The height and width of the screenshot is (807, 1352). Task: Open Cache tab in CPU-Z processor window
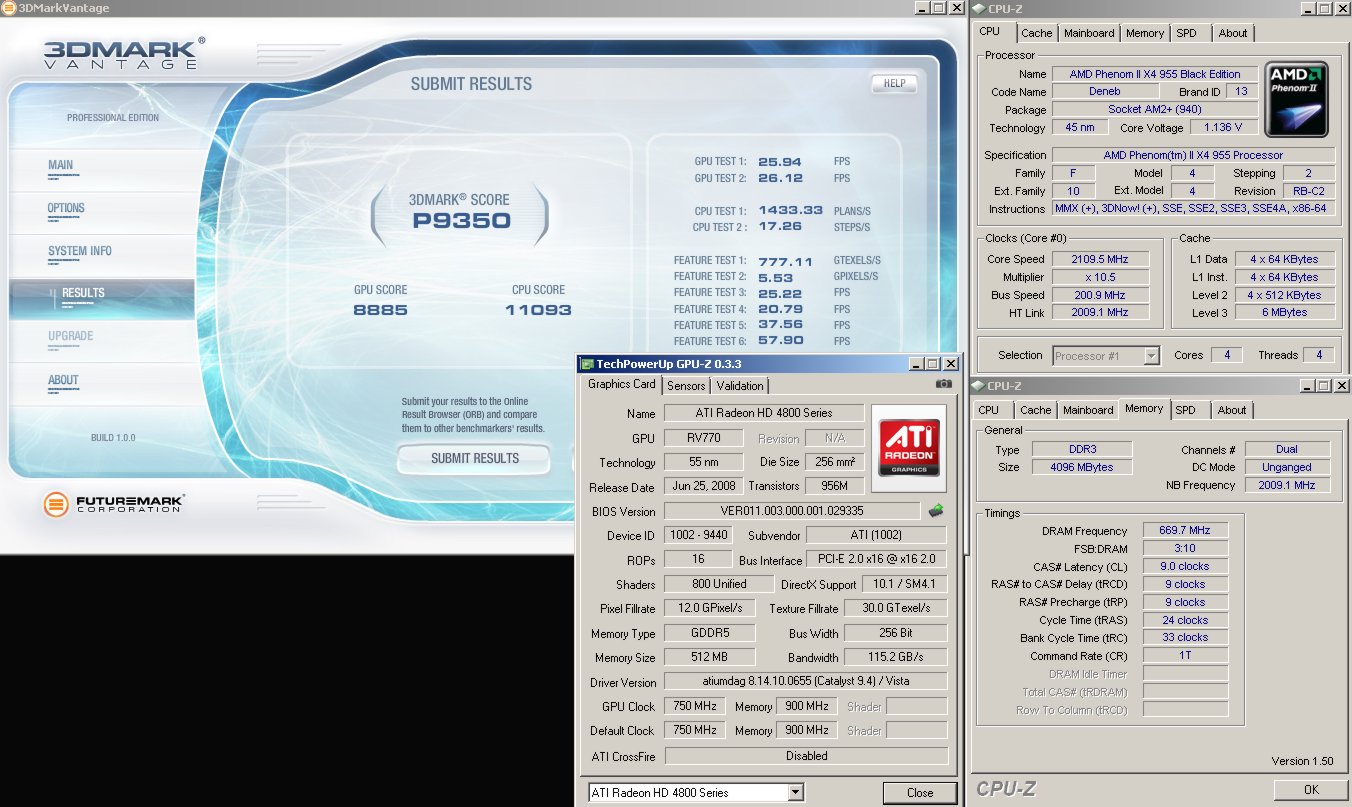1037,33
